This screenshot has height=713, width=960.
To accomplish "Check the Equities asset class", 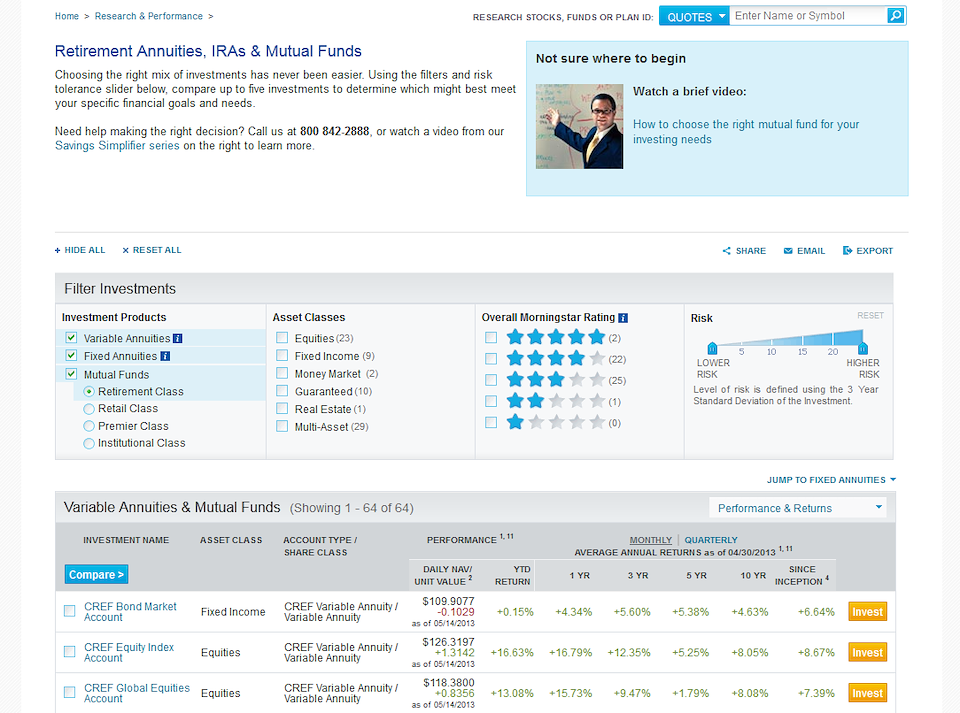I will pyautogui.click(x=282, y=338).
